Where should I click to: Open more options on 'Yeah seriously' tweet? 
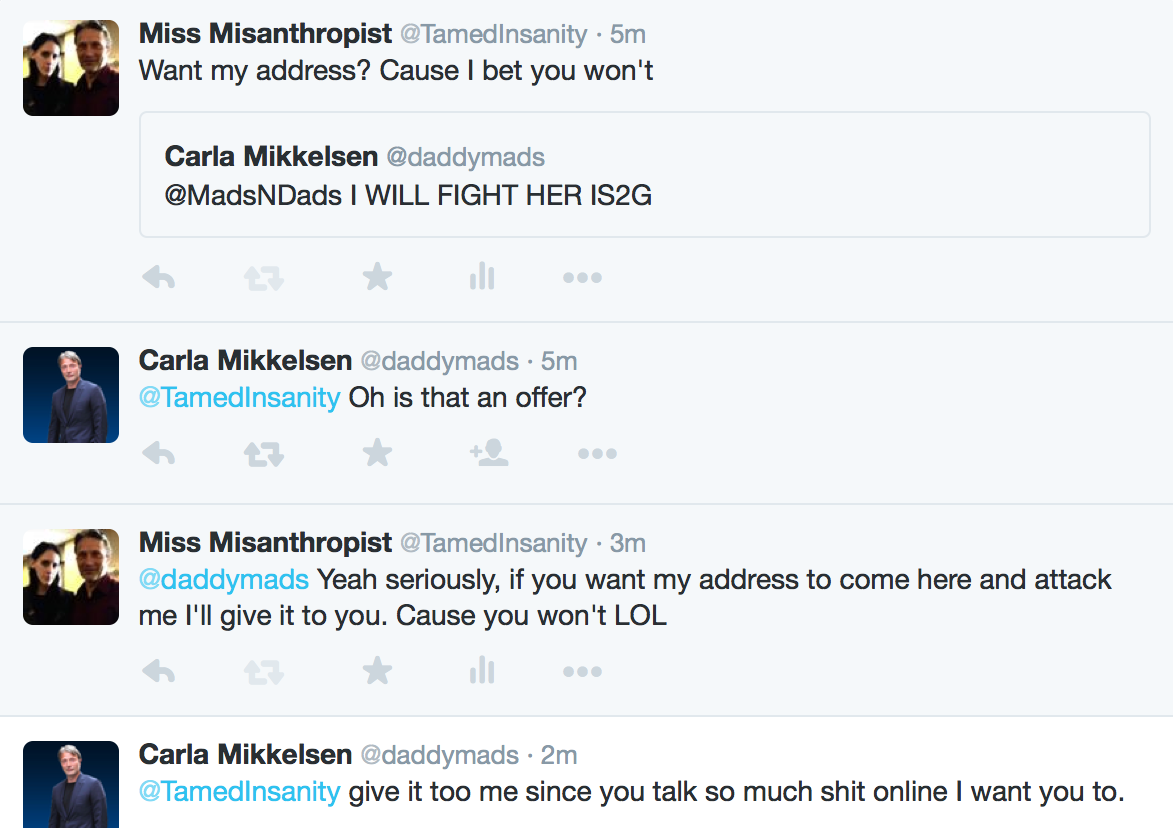582,672
